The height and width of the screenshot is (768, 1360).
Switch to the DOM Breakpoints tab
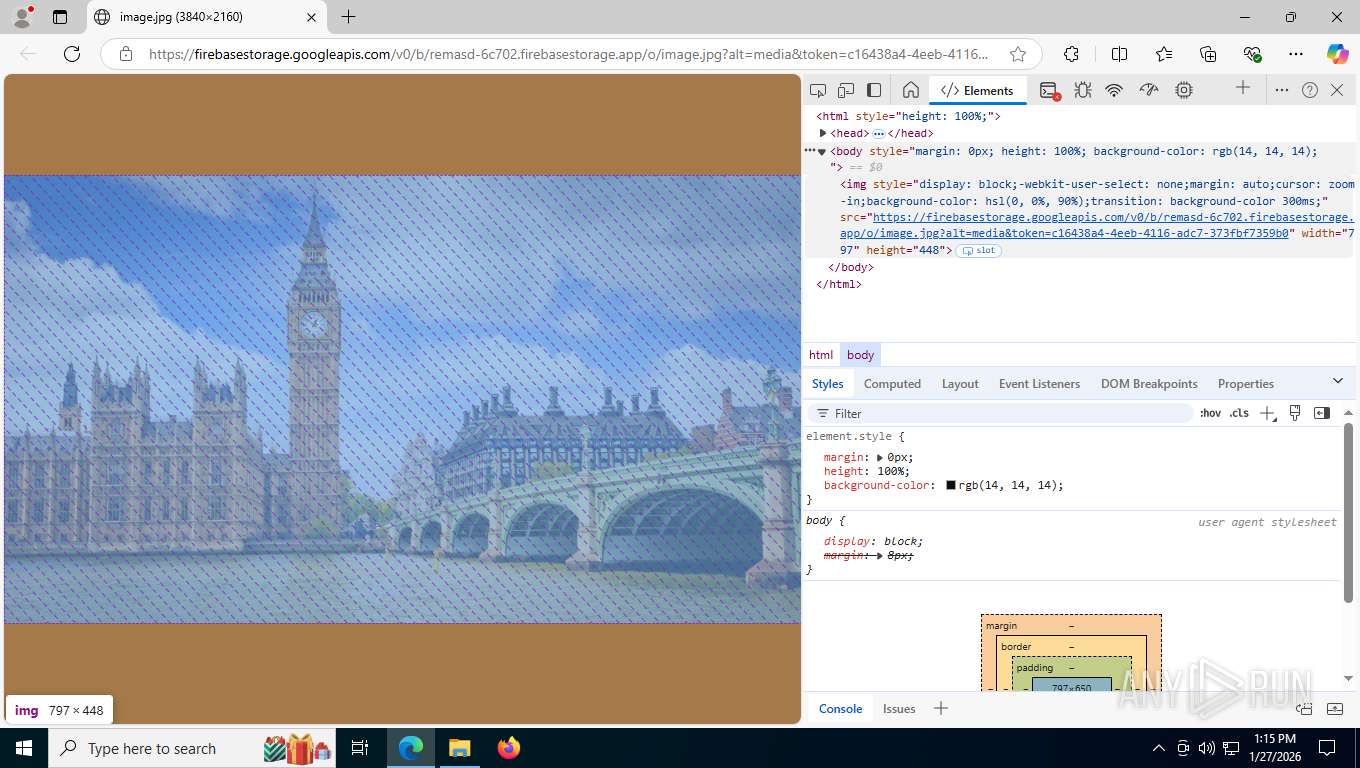(x=1149, y=383)
